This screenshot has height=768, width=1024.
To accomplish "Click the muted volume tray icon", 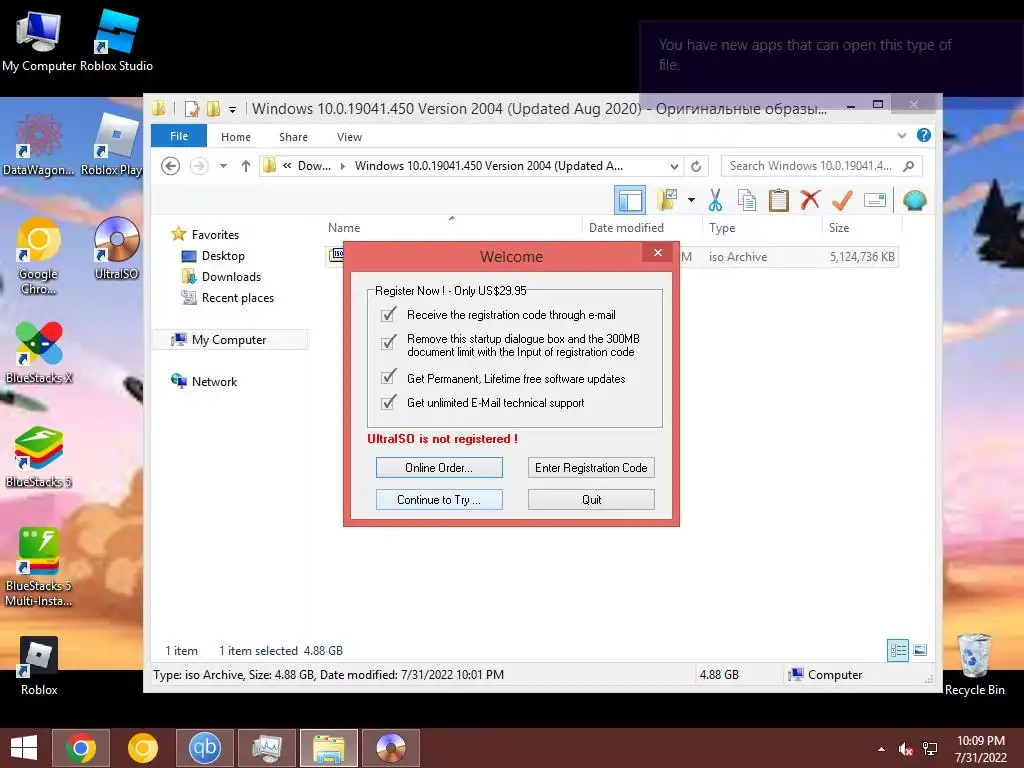I will pyautogui.click(x=905, y=749).
